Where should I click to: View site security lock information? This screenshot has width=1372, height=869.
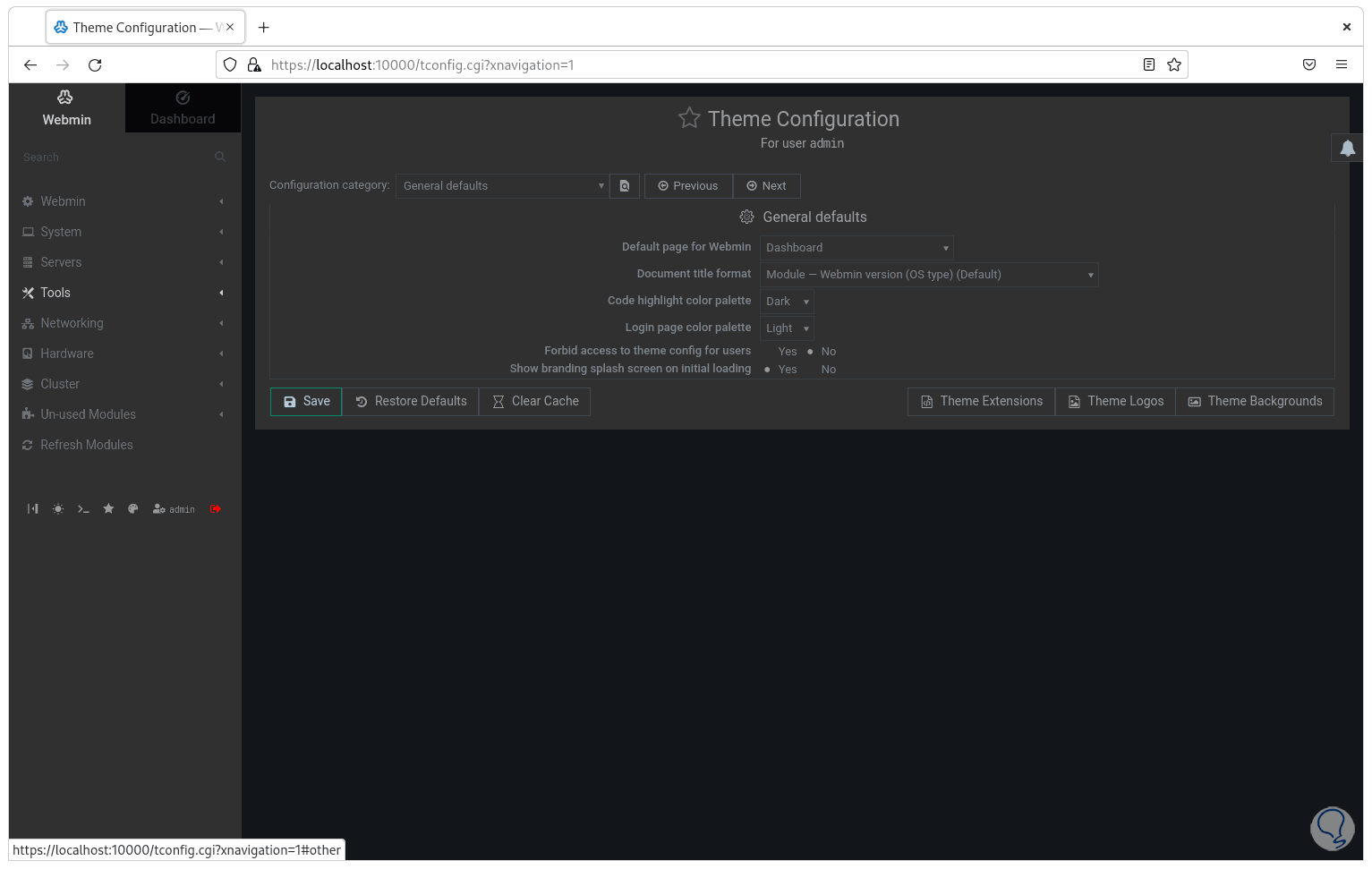tap(254, 64)
